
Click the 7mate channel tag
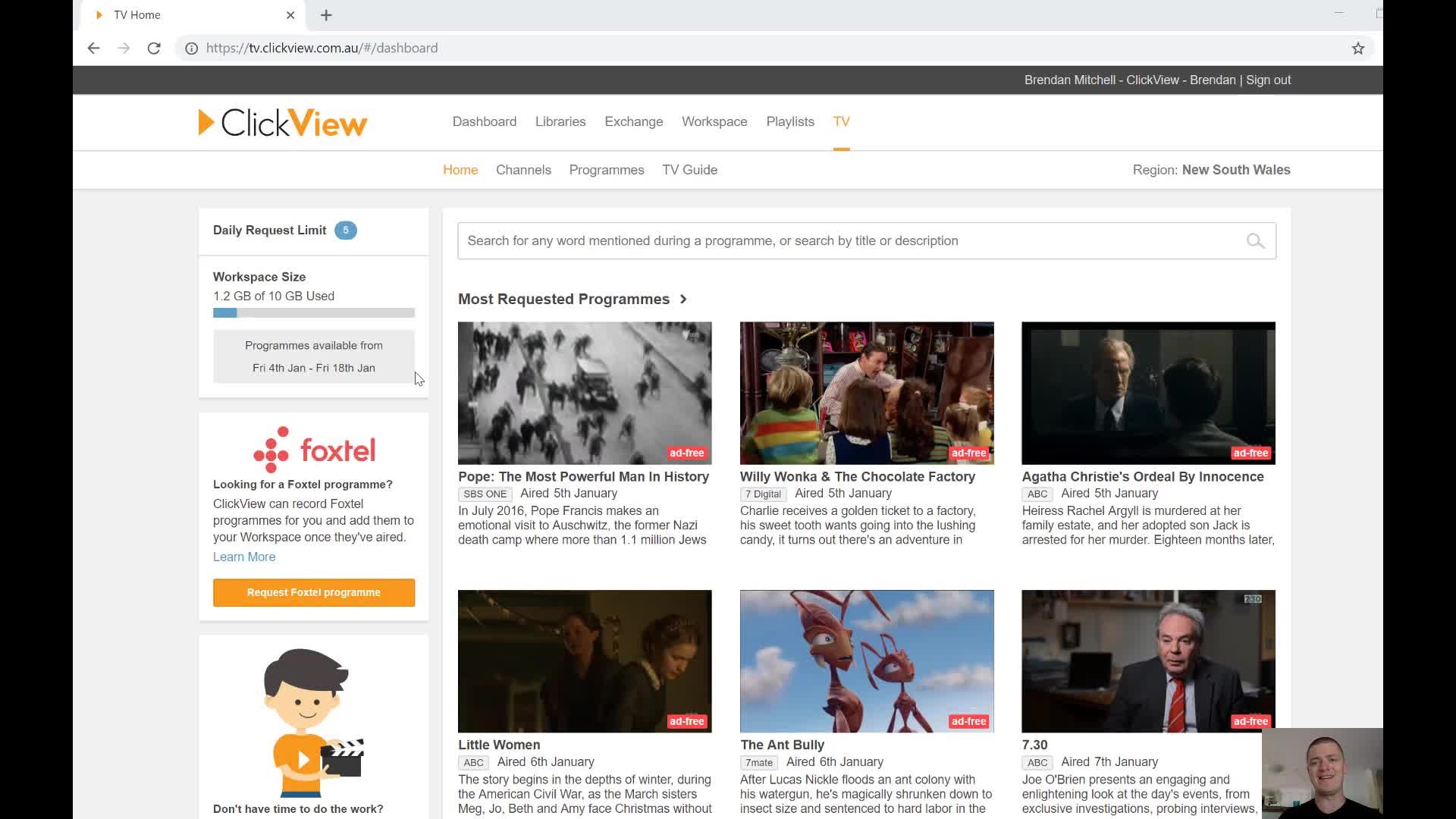click(759, 762)
